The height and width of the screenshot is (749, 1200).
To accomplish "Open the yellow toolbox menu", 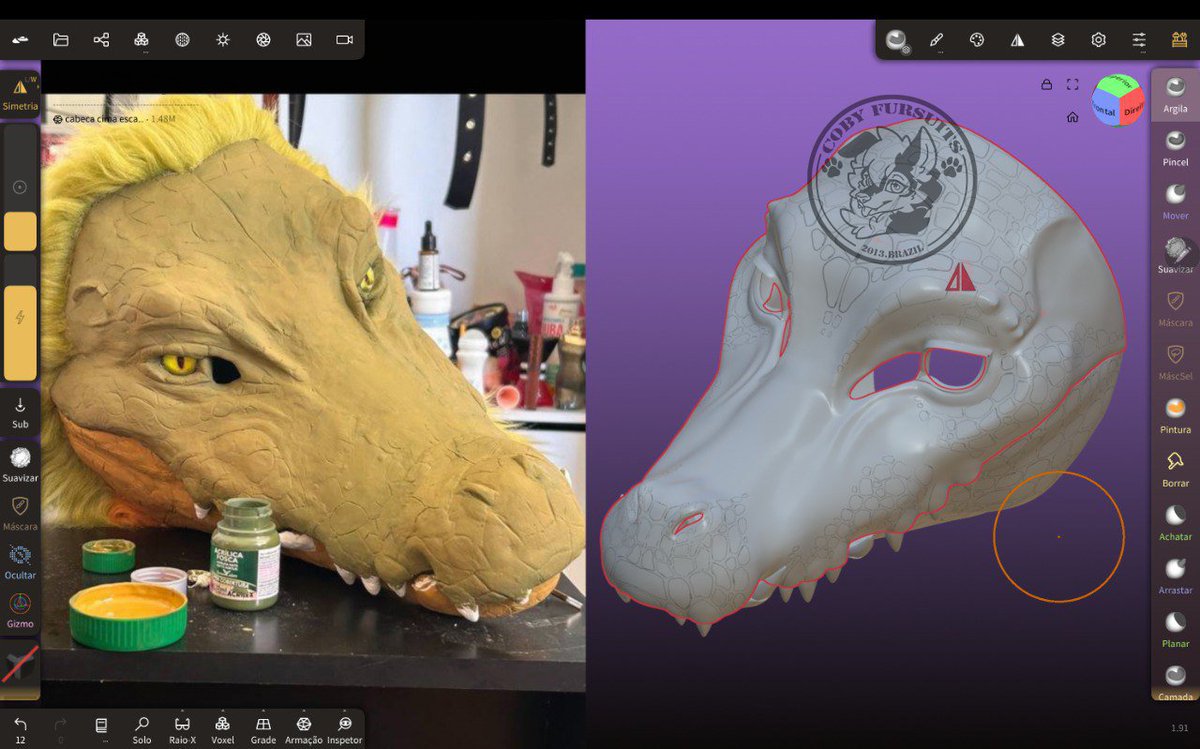I will coord(1179,40).
